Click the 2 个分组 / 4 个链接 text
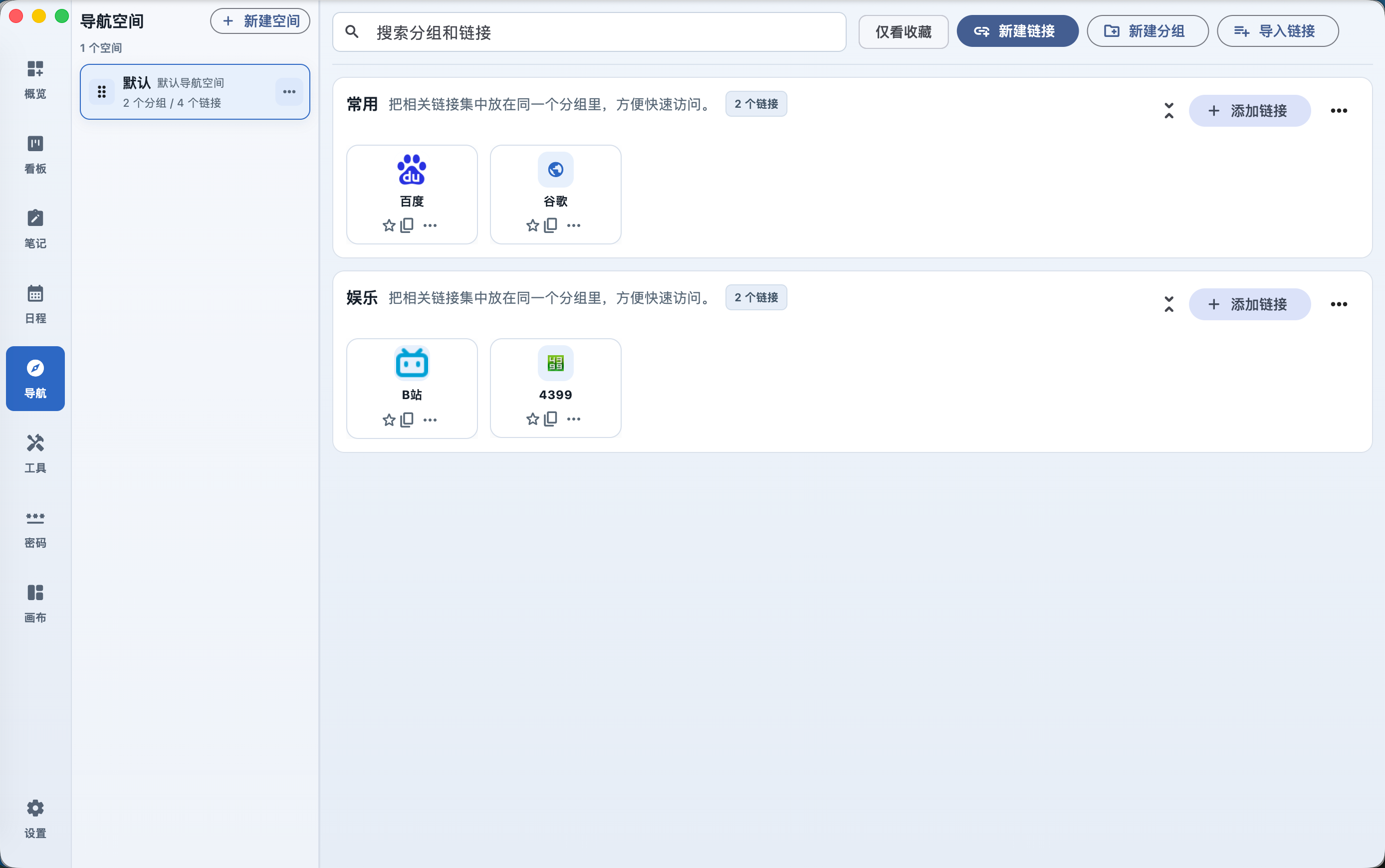The width and height of the screenshot is (1385, 868). (x=172, y=103)
